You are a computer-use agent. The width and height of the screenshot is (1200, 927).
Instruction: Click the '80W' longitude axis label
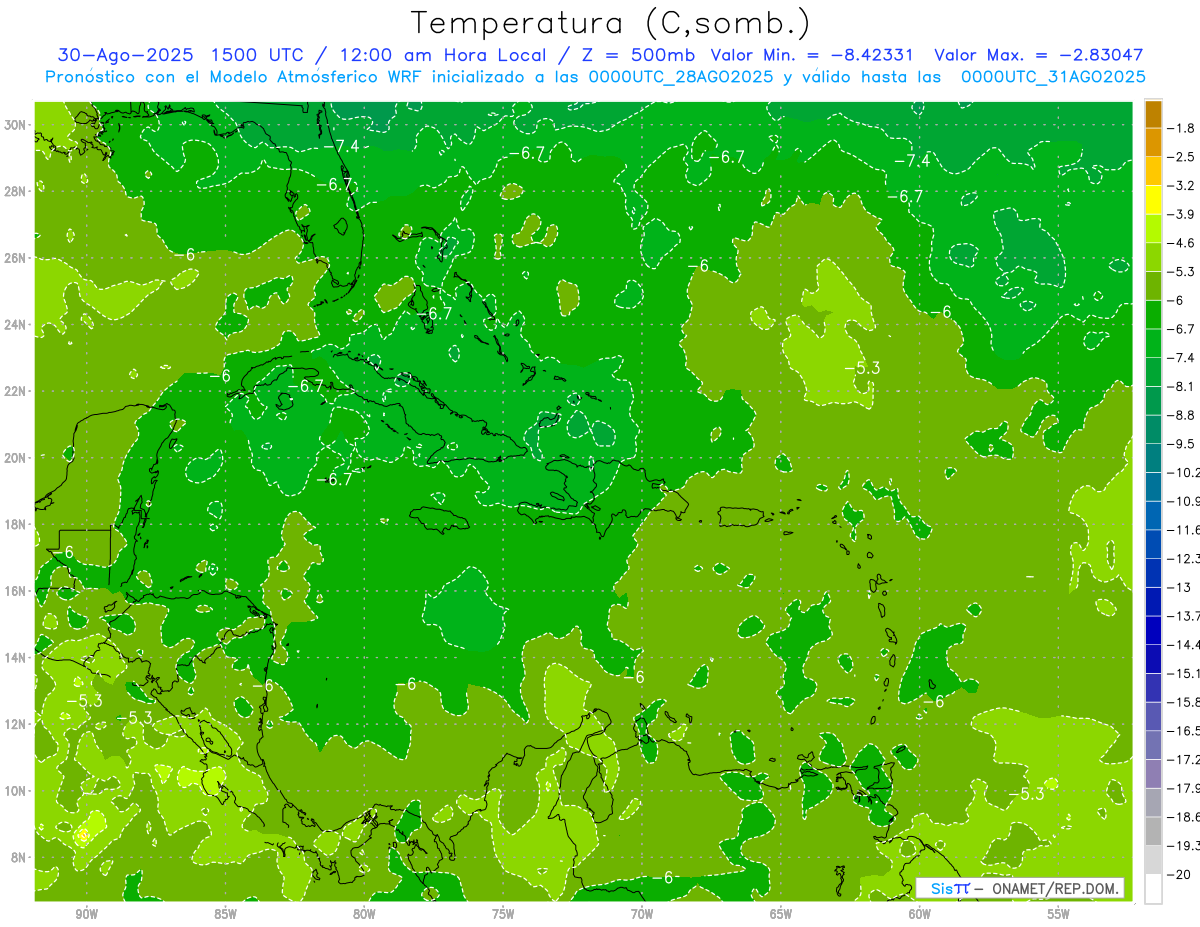364,914
